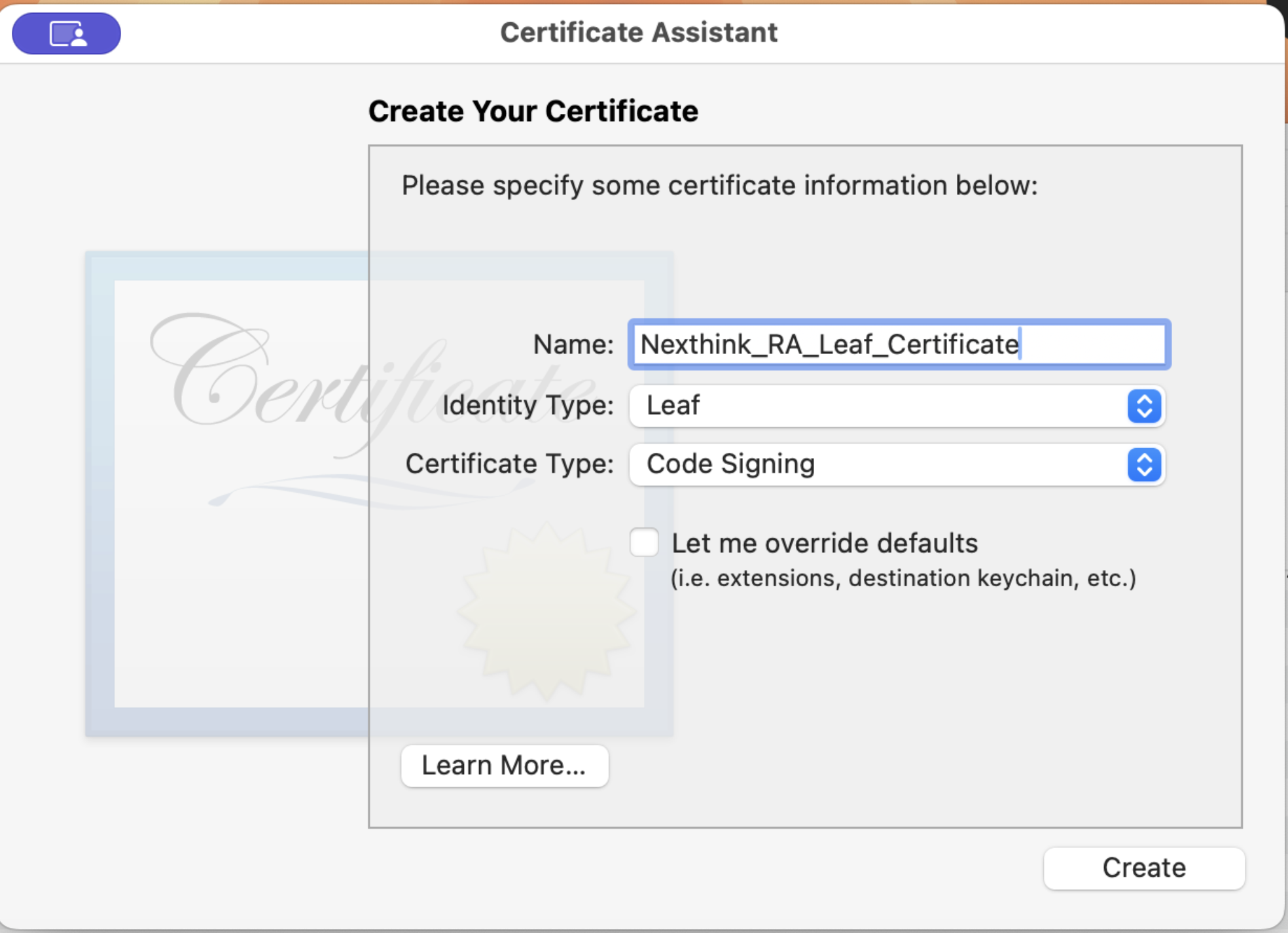Click the Certificate Assistant window title
This screenshot has width=1288, height=933.
(639, 32)
